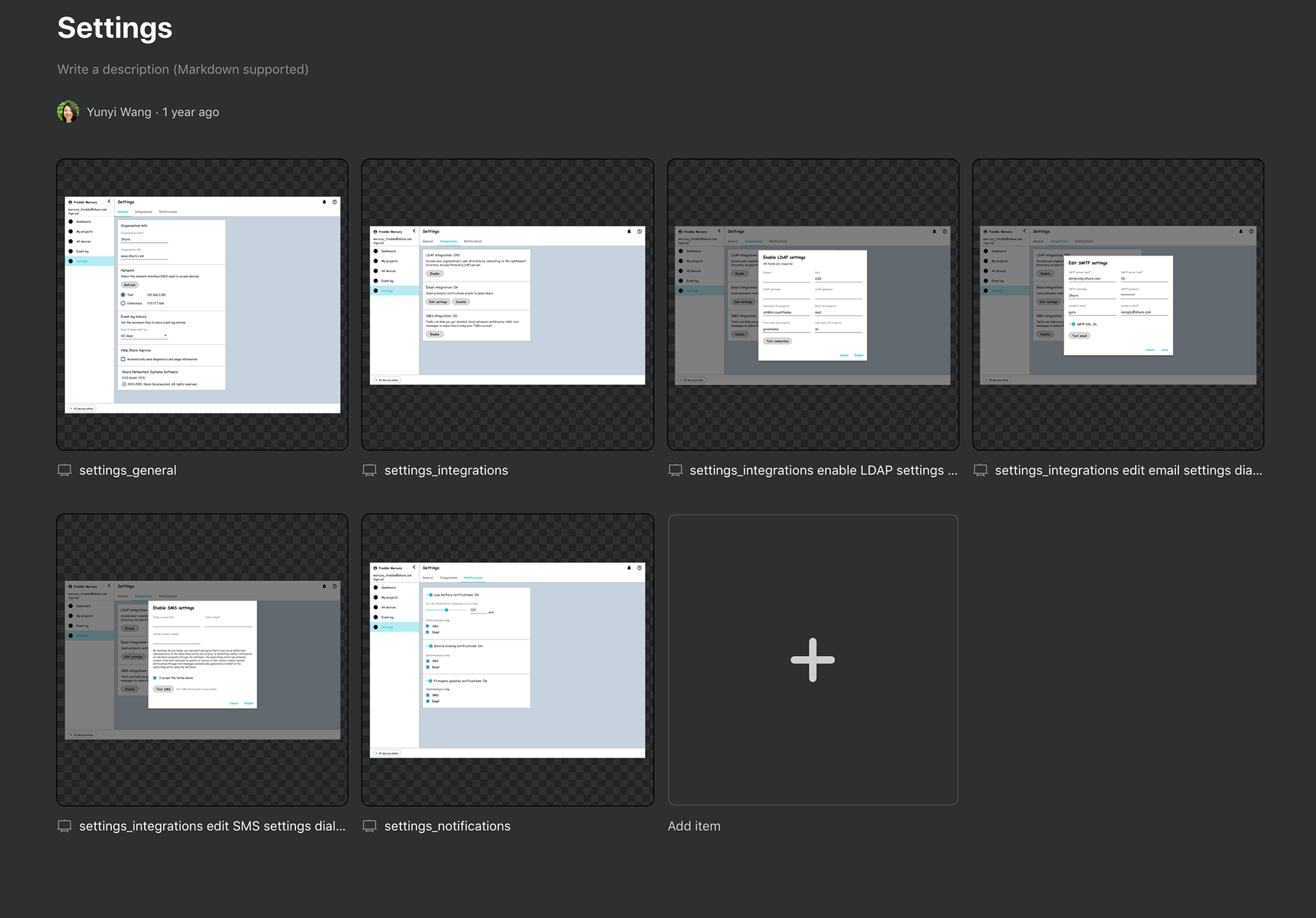Click the screen icon beside edit email settings

[981, 470]
